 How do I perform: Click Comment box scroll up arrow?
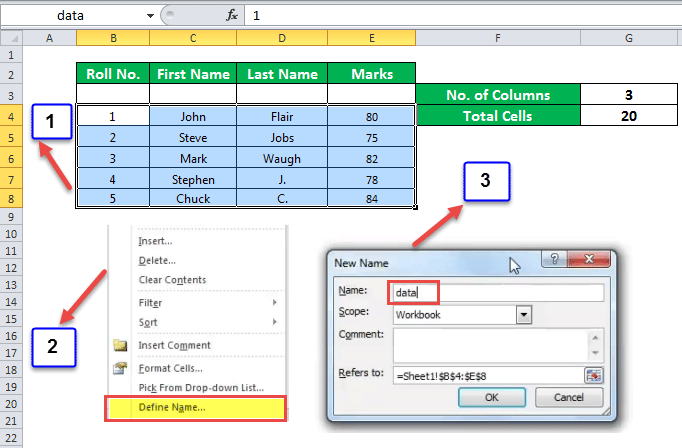point(595,337)
